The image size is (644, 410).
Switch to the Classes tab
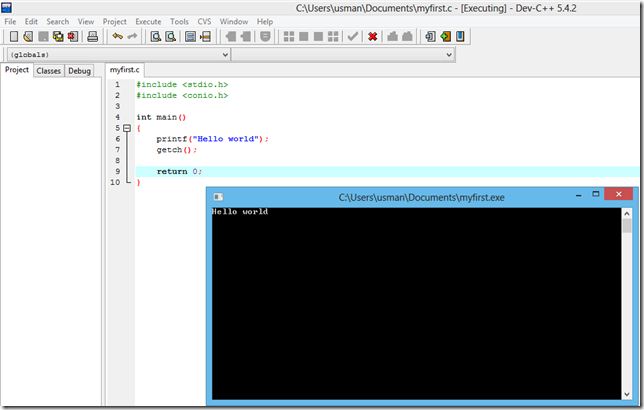[x=48, y=71]
